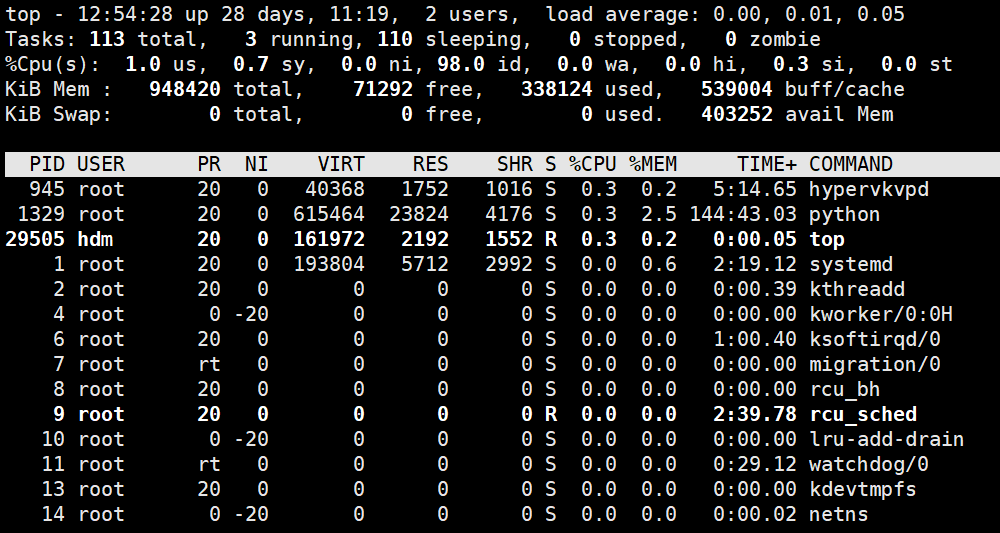The width and height of the screenshot is (1000, 533).
Task: Click PID 29505 in the list
Action: (35, 240)
